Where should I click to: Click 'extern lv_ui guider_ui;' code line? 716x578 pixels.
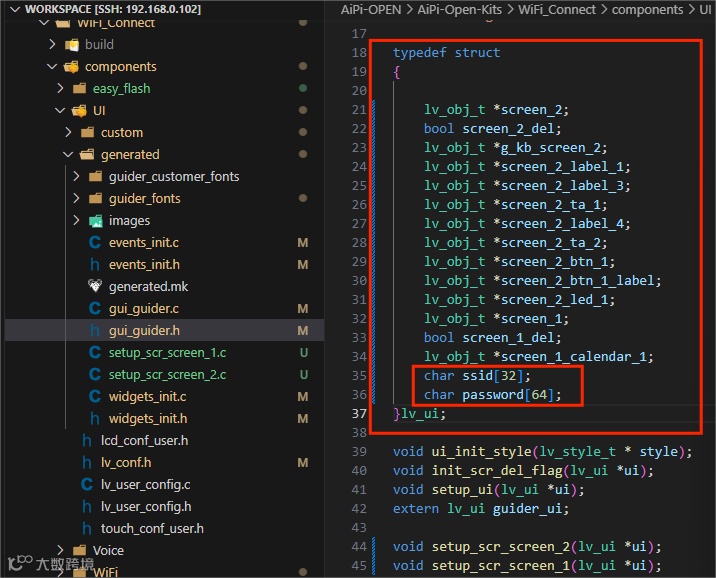pos(481,509)
